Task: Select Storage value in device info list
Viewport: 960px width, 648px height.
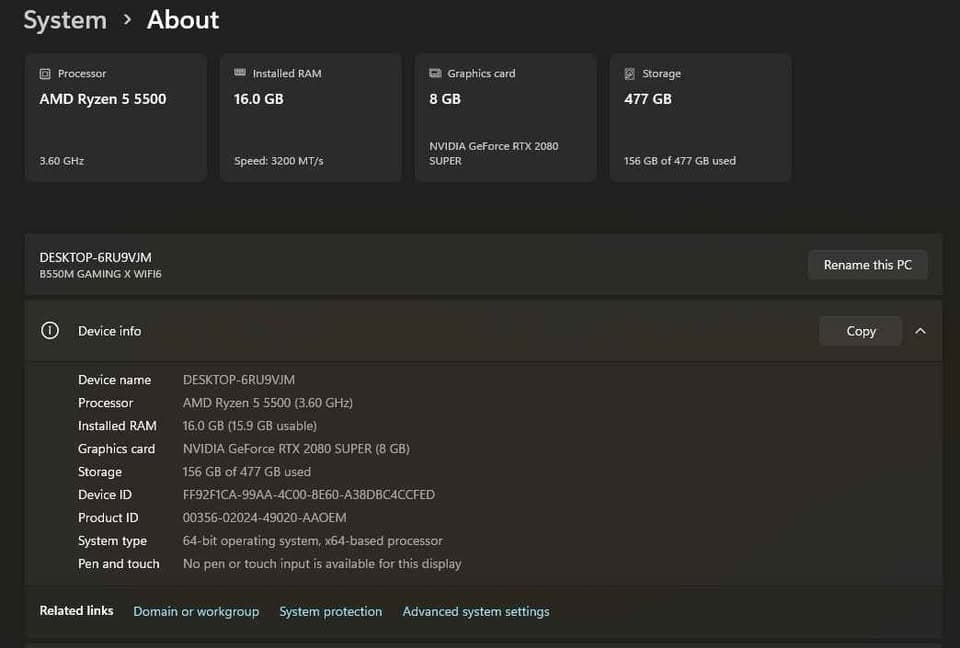Action: (247, 472)
